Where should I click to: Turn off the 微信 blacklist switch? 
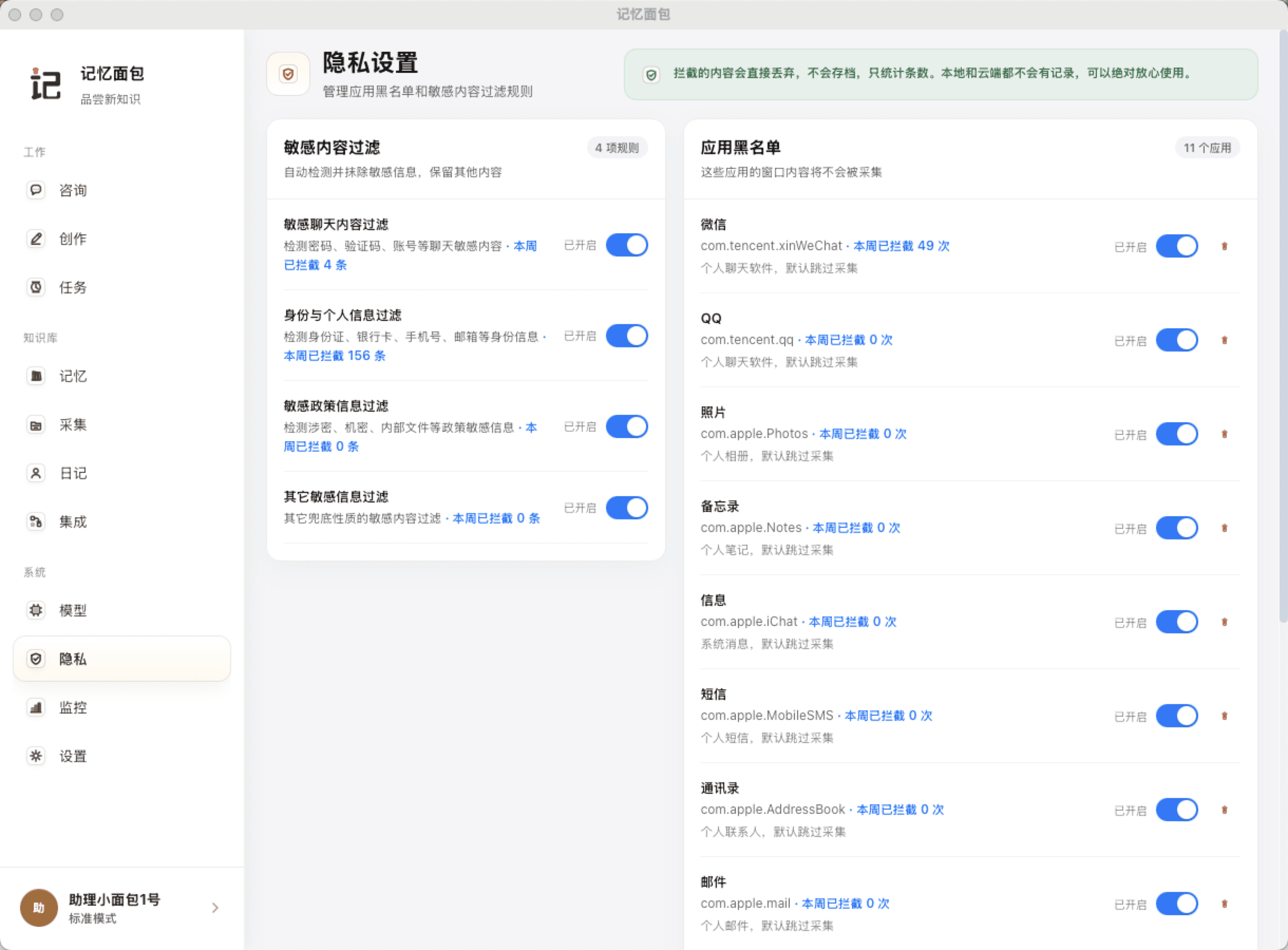pyautogui.click(x=1177, y=246)
